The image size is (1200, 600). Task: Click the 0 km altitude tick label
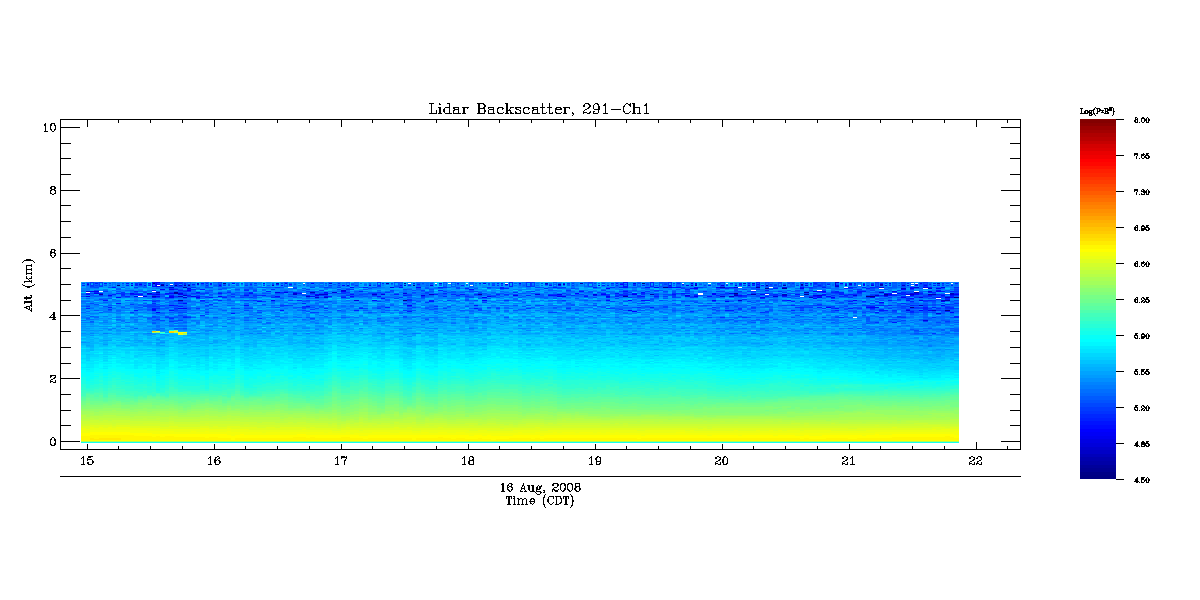50,442
